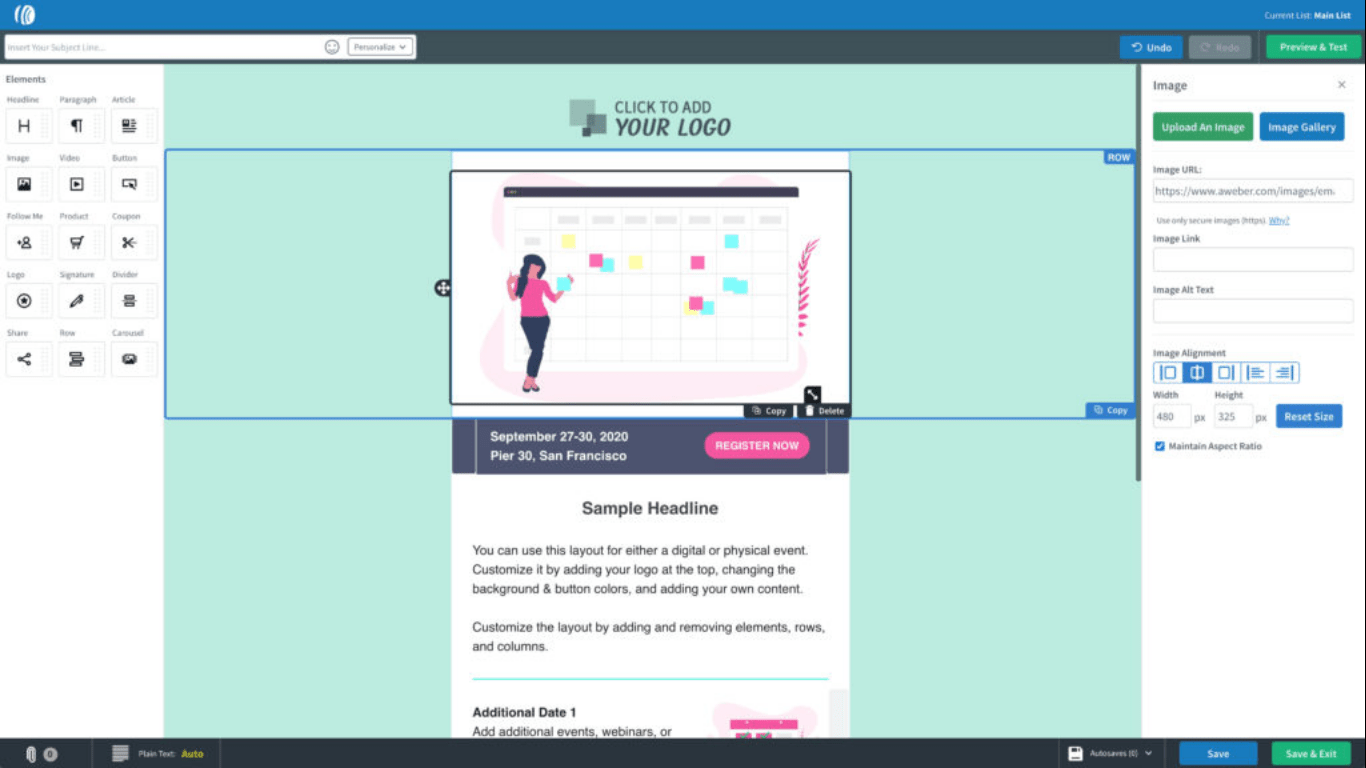Set image alignment to right
Screen dimensions: 1366x768
[1226, 373]
